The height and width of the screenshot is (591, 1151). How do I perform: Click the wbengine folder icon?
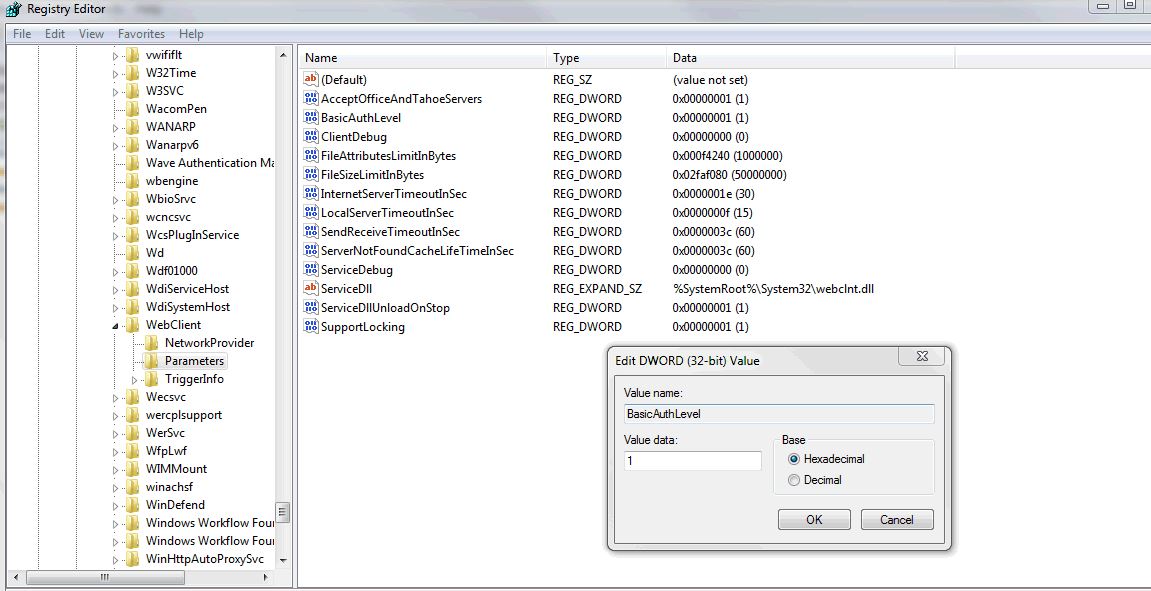click(x=132, y=181)
